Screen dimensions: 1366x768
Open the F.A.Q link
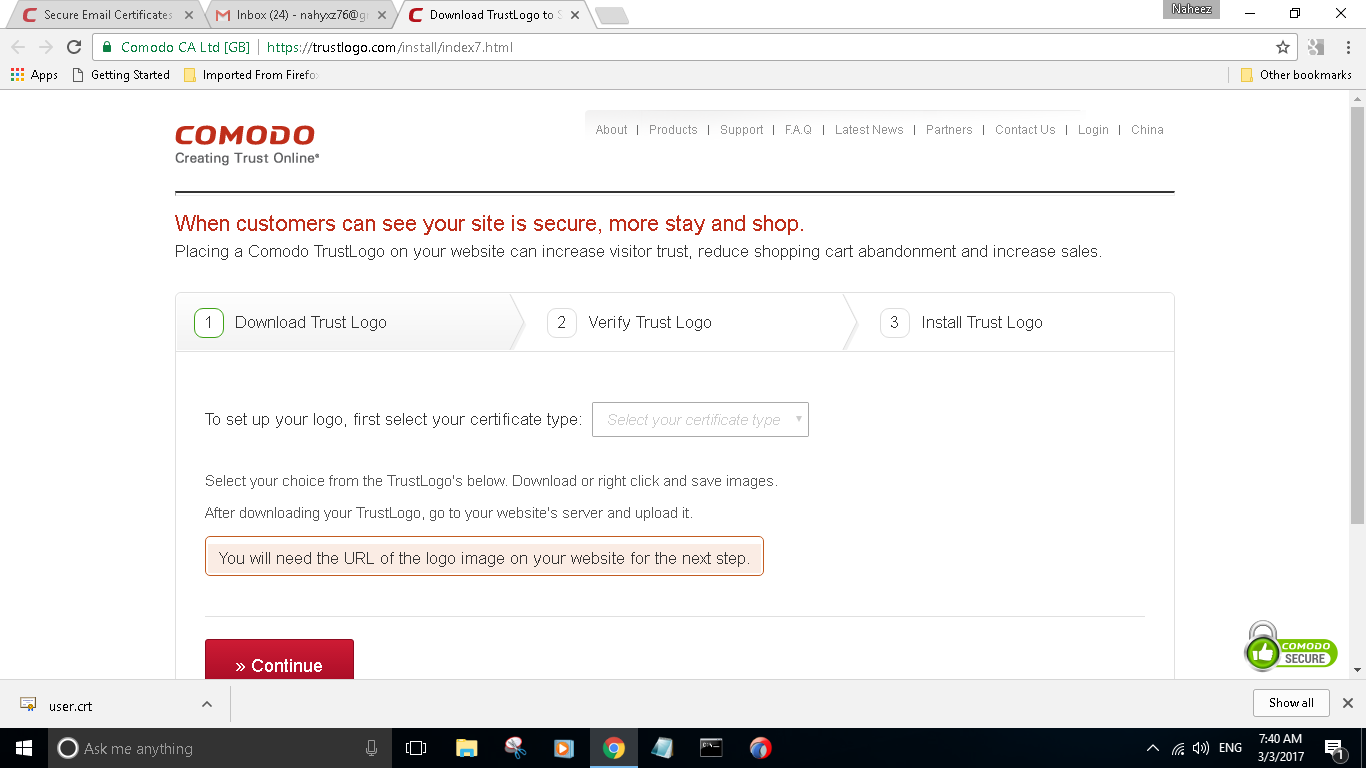pos(798,130)
